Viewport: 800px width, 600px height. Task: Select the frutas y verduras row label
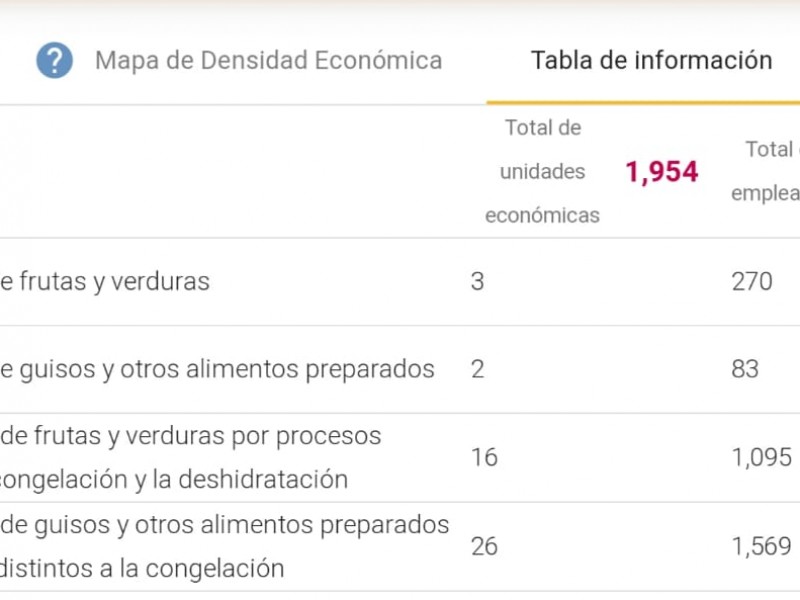(105, 282)
